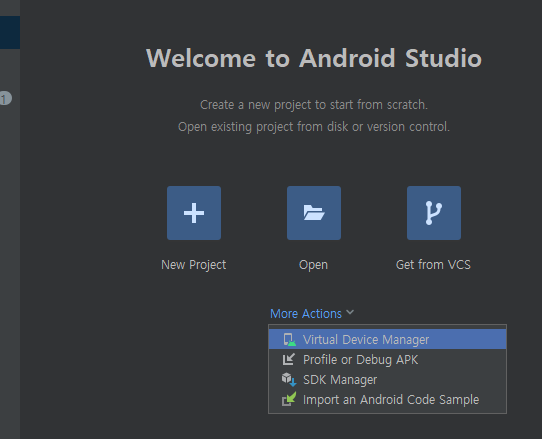Click 'Open existing project from disk or version control.' text
Image resolution: width=542 pixels, height=439 pixels.
click(x=314, y=127)
